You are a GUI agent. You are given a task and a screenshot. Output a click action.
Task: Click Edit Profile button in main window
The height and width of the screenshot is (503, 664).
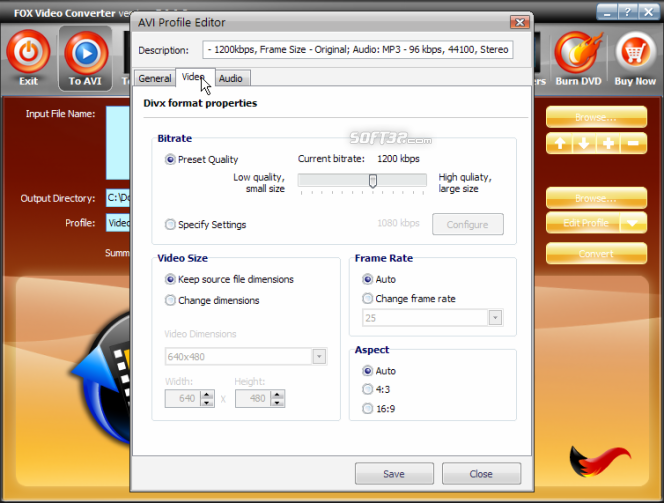(x=584, y=223)
